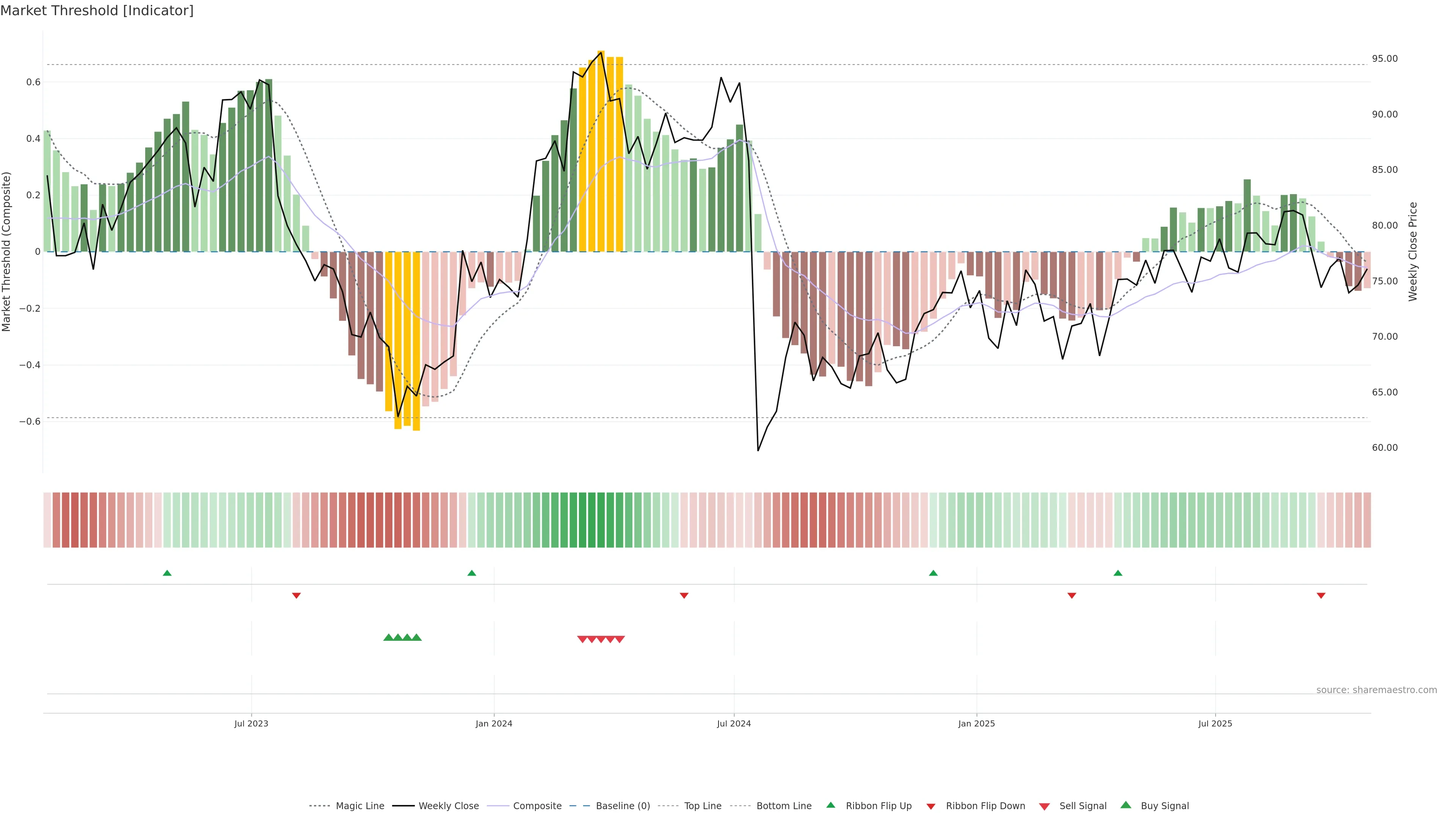1456x819 pixels.
Task: Click Ribbon Flip Down legend triangle icon
Action: pos(931,806)
